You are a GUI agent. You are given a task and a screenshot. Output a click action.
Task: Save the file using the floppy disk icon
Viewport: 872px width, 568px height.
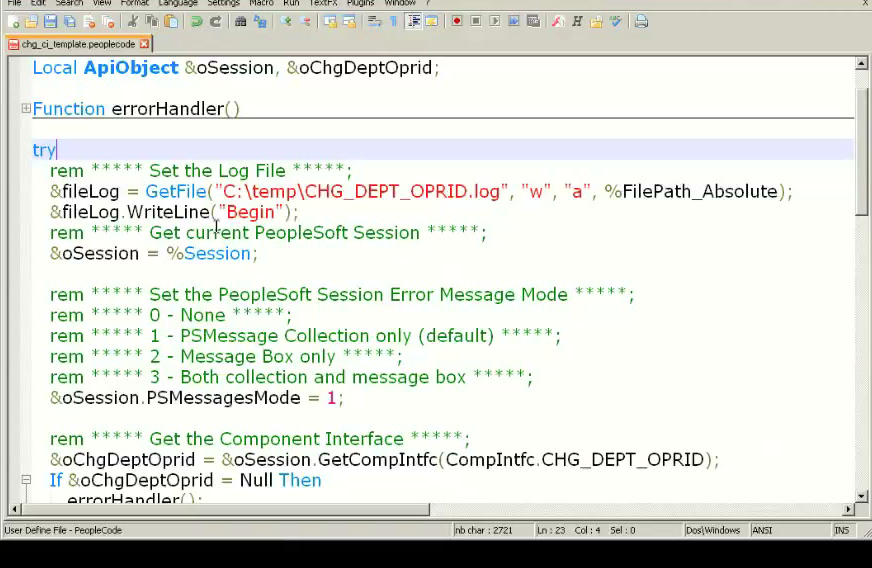(50, 22)
